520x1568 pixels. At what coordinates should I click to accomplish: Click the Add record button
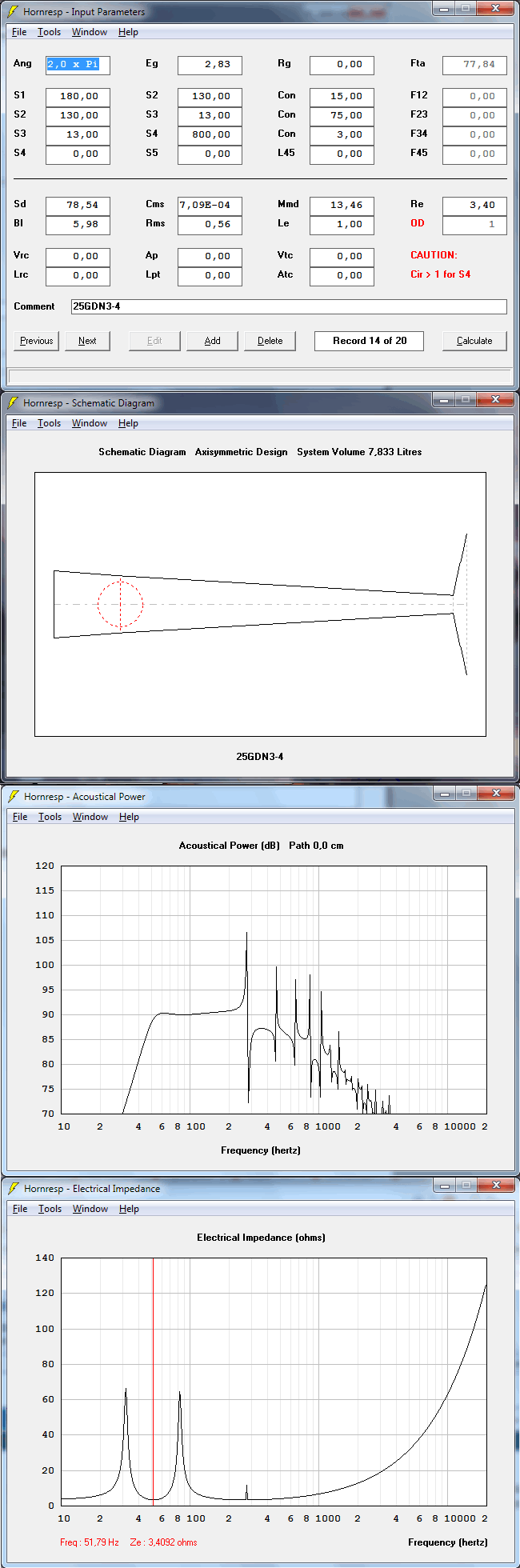212,341
